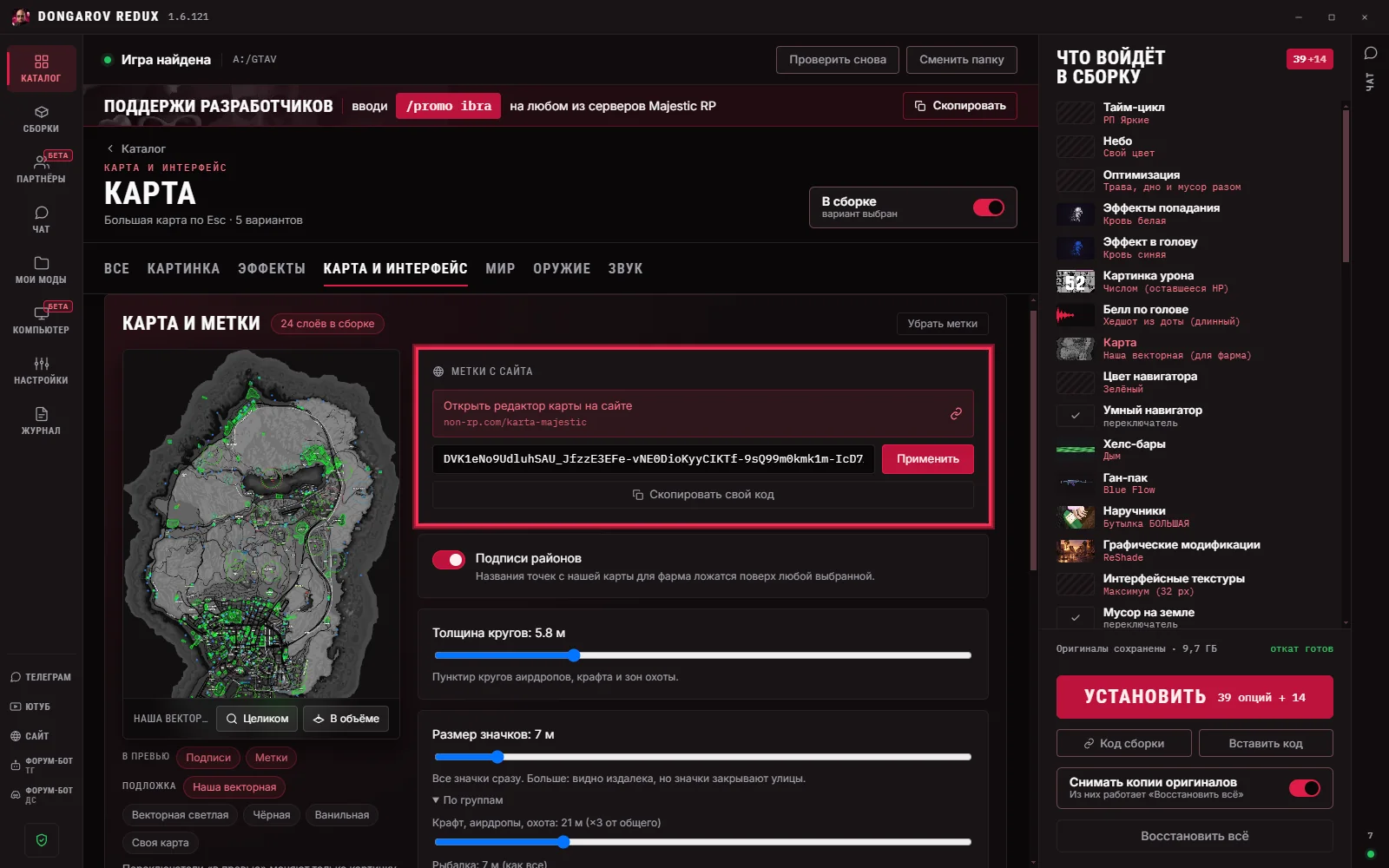The image size is (1389, 868).
Task: Open the chat panel icon on right edge
Action: click(1371, 53)
